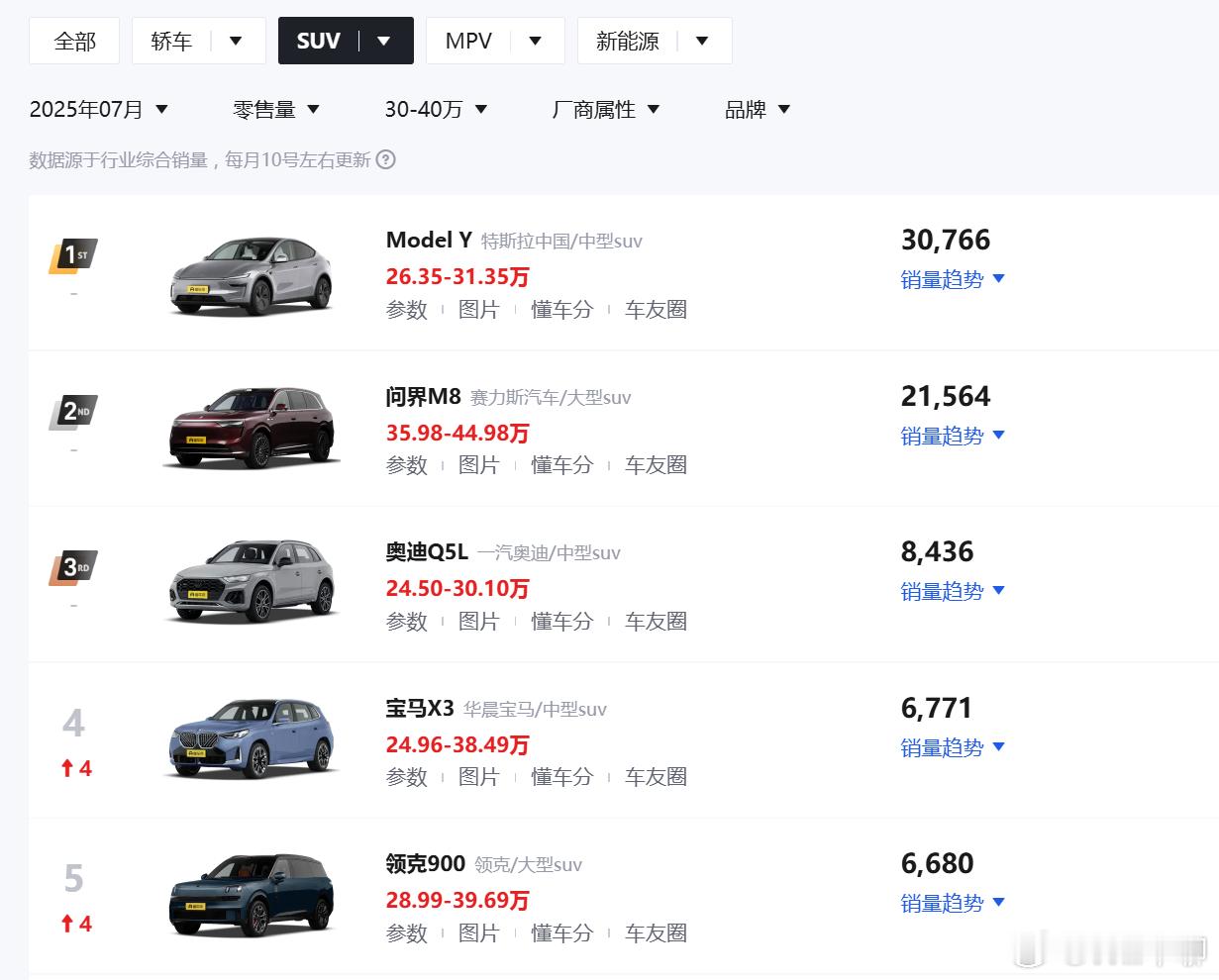Click the sales figure 30,766

click(x=946, y=240)
